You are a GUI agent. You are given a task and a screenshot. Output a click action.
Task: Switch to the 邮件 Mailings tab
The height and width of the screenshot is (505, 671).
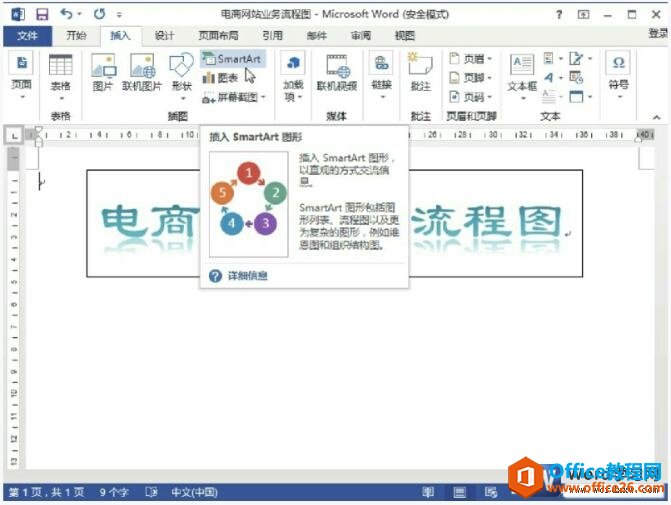point(317,36)
